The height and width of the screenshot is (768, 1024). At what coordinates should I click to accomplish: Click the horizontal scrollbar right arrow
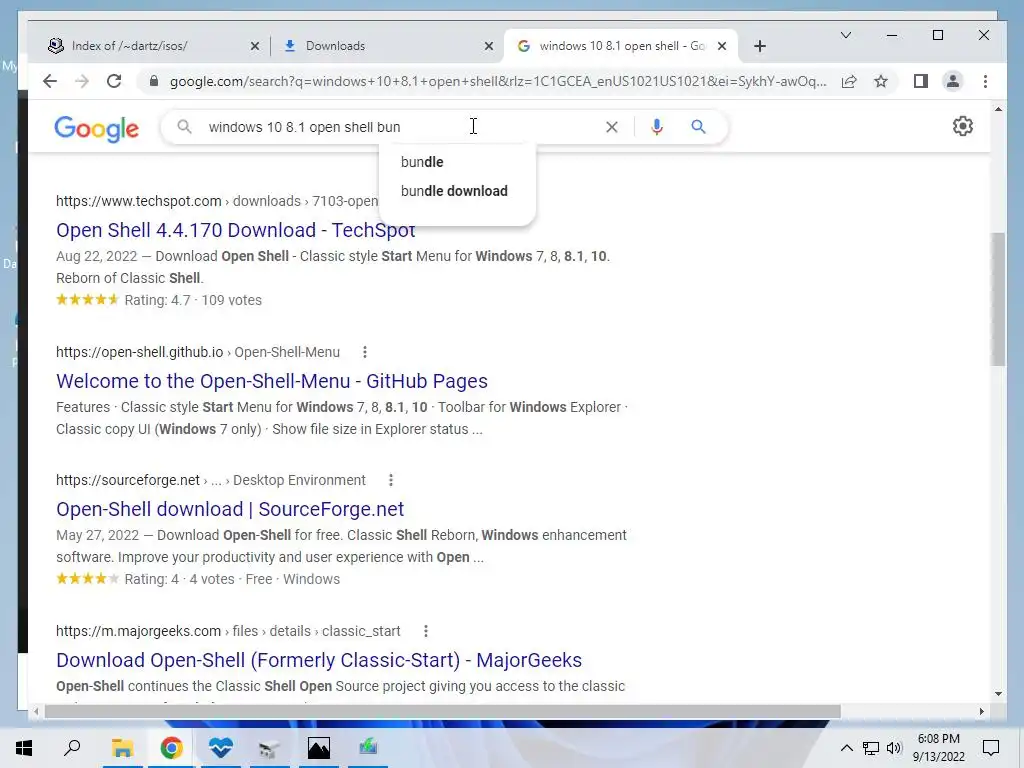pyautogui.click(x=981, y=711)
